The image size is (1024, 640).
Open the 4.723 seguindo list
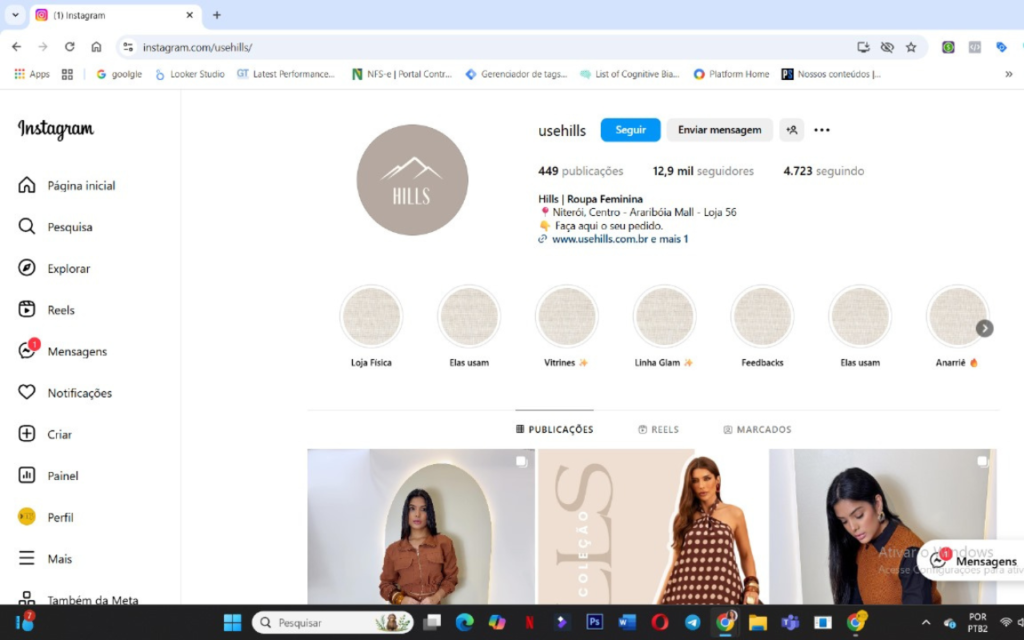pyautogui.click(x=824, y=171)
